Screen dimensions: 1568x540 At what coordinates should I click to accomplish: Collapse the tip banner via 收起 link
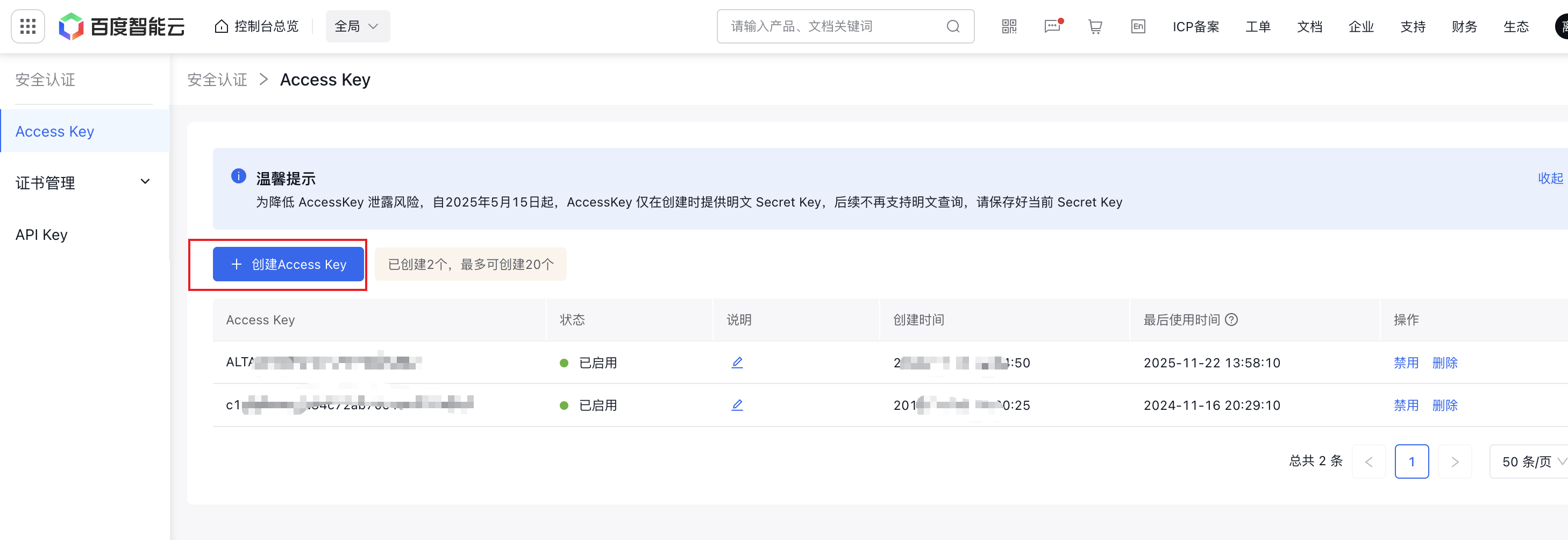[x=1550, y=178]
